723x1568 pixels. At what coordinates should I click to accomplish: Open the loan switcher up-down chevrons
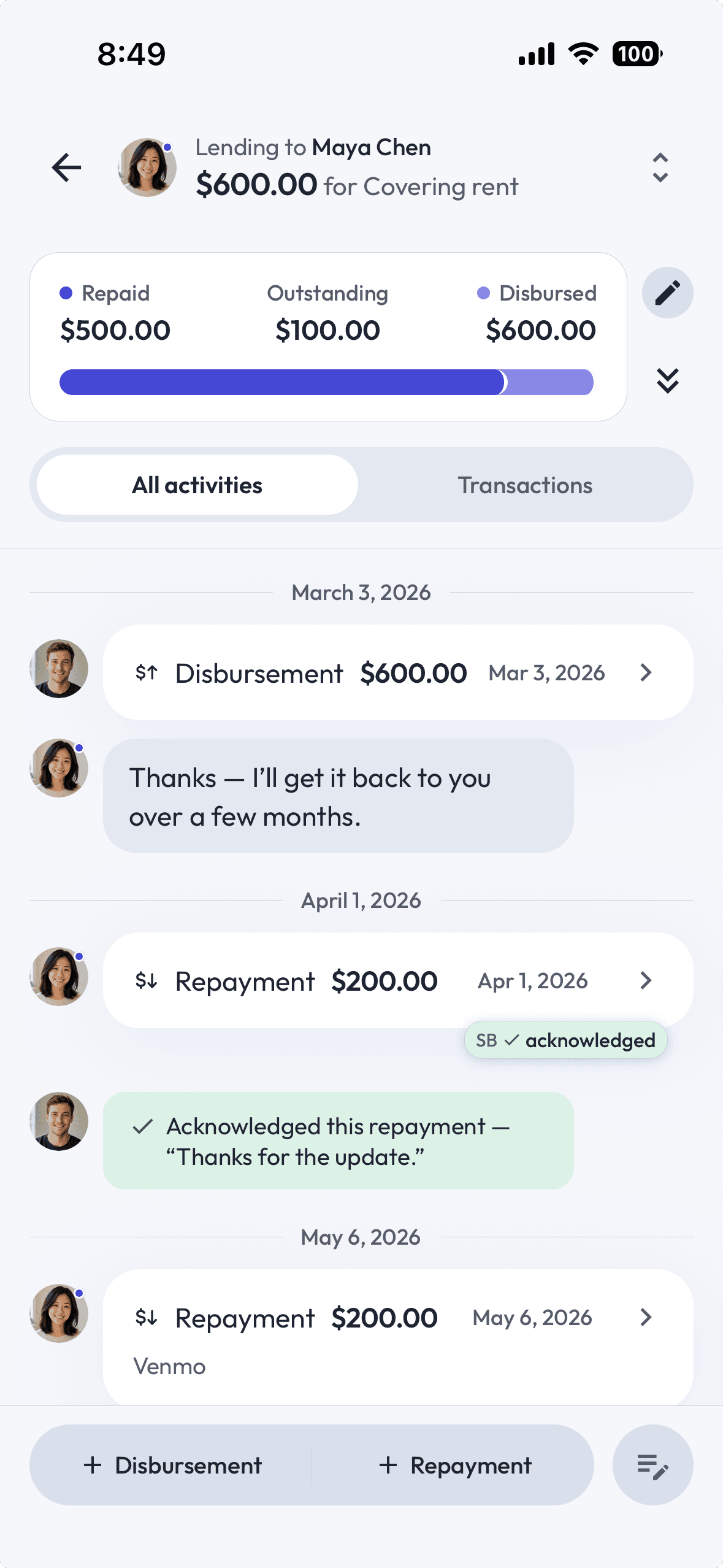pos(660,167)
